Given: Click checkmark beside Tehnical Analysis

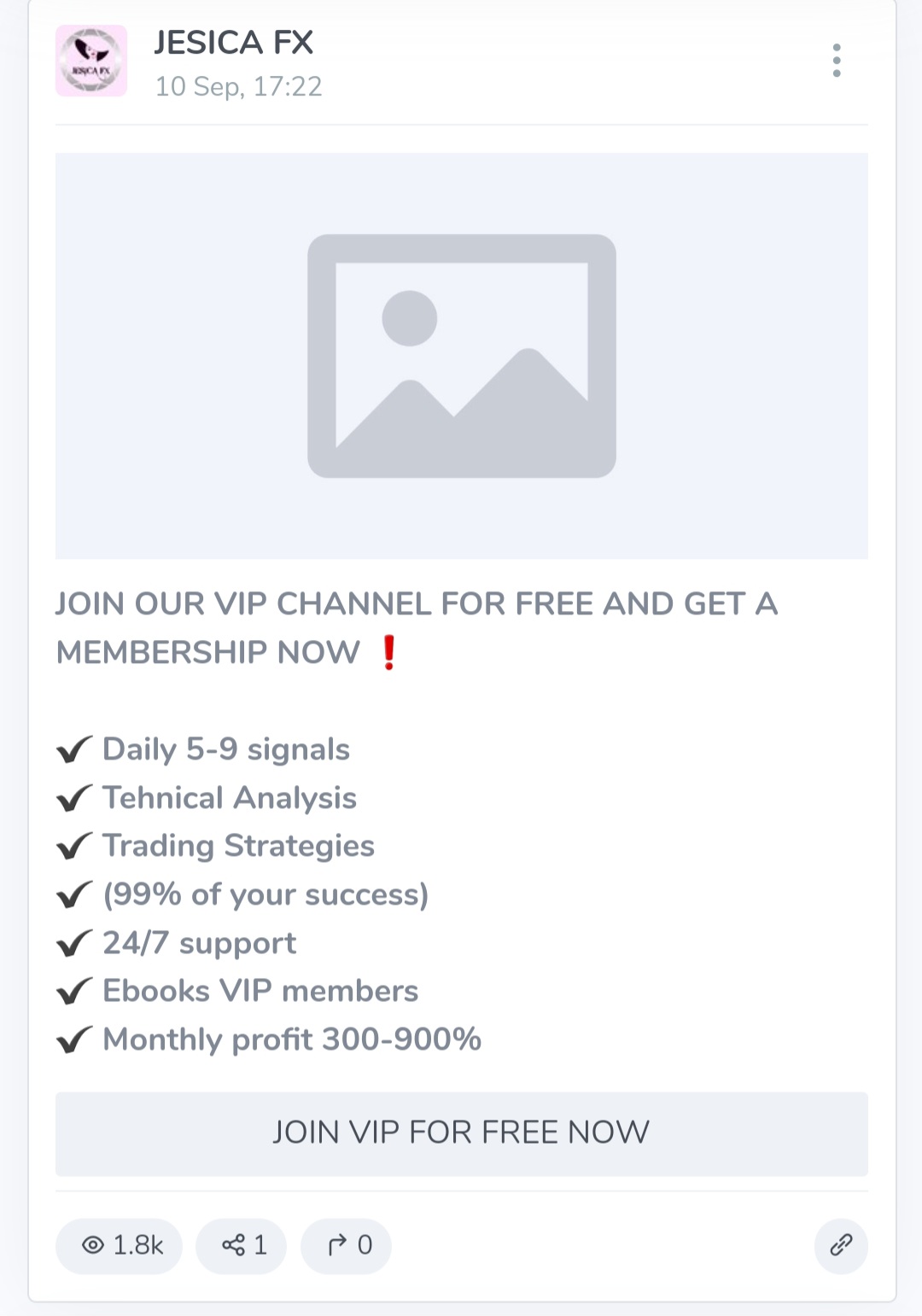Looking at the screenshot, I should [x=74, y=799].
